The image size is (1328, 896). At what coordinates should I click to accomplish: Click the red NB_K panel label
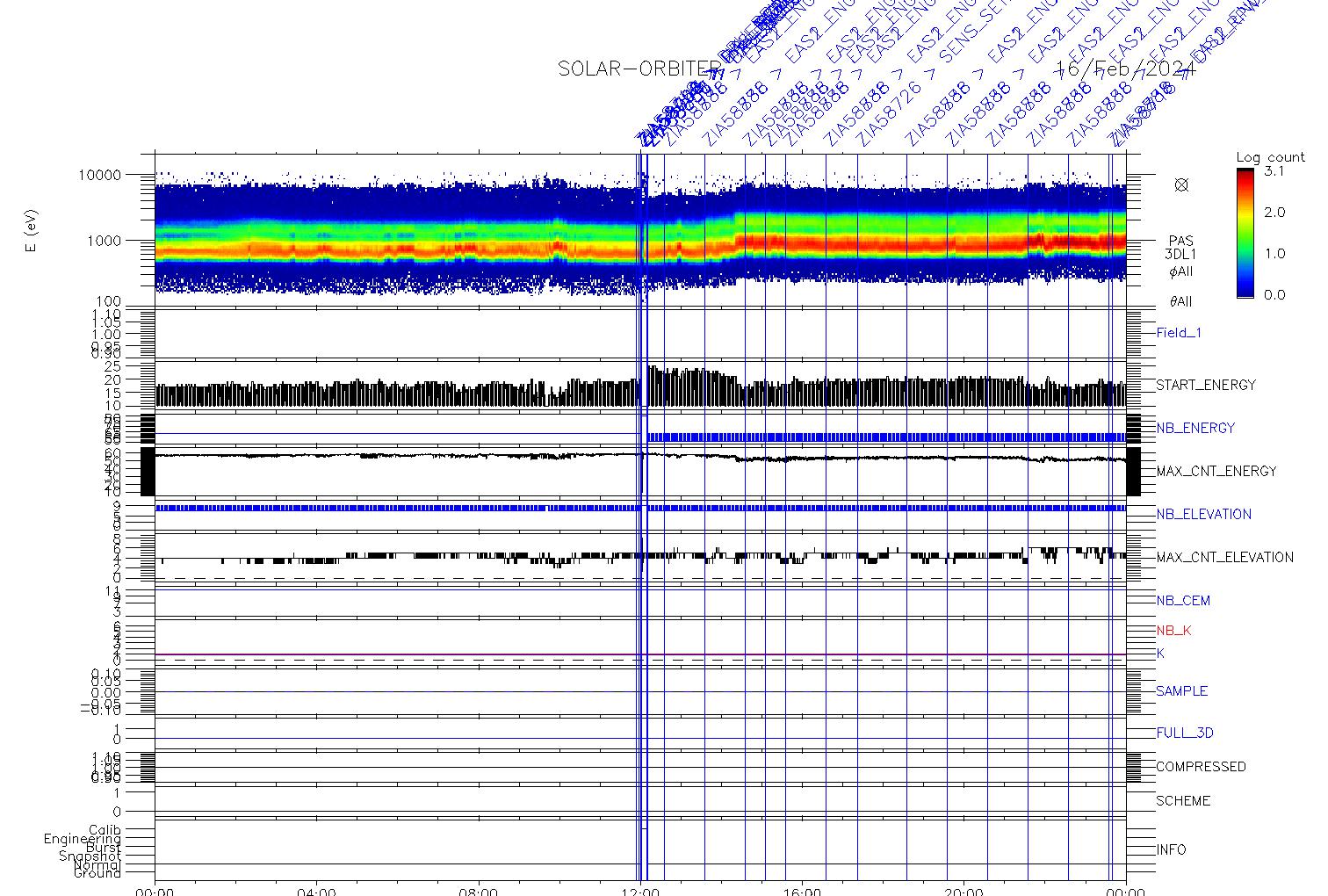1173,631
